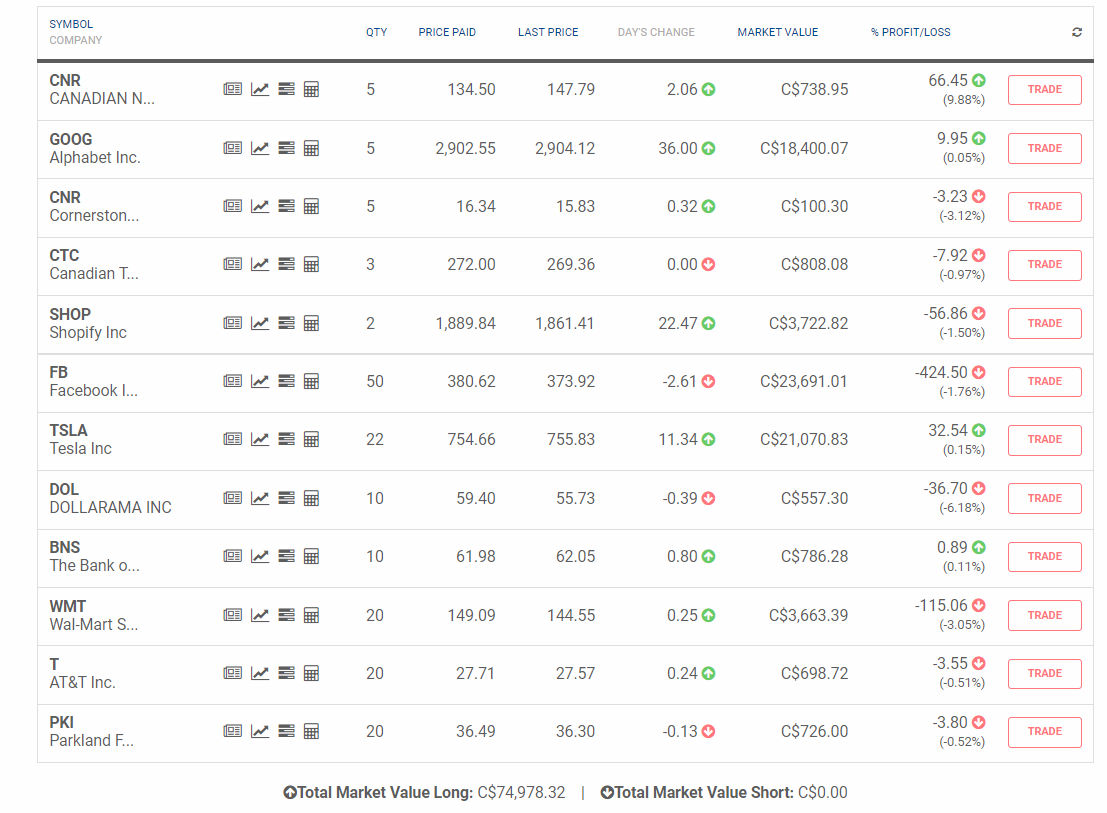Sort by SYMBOL column header

click(71, 24)
